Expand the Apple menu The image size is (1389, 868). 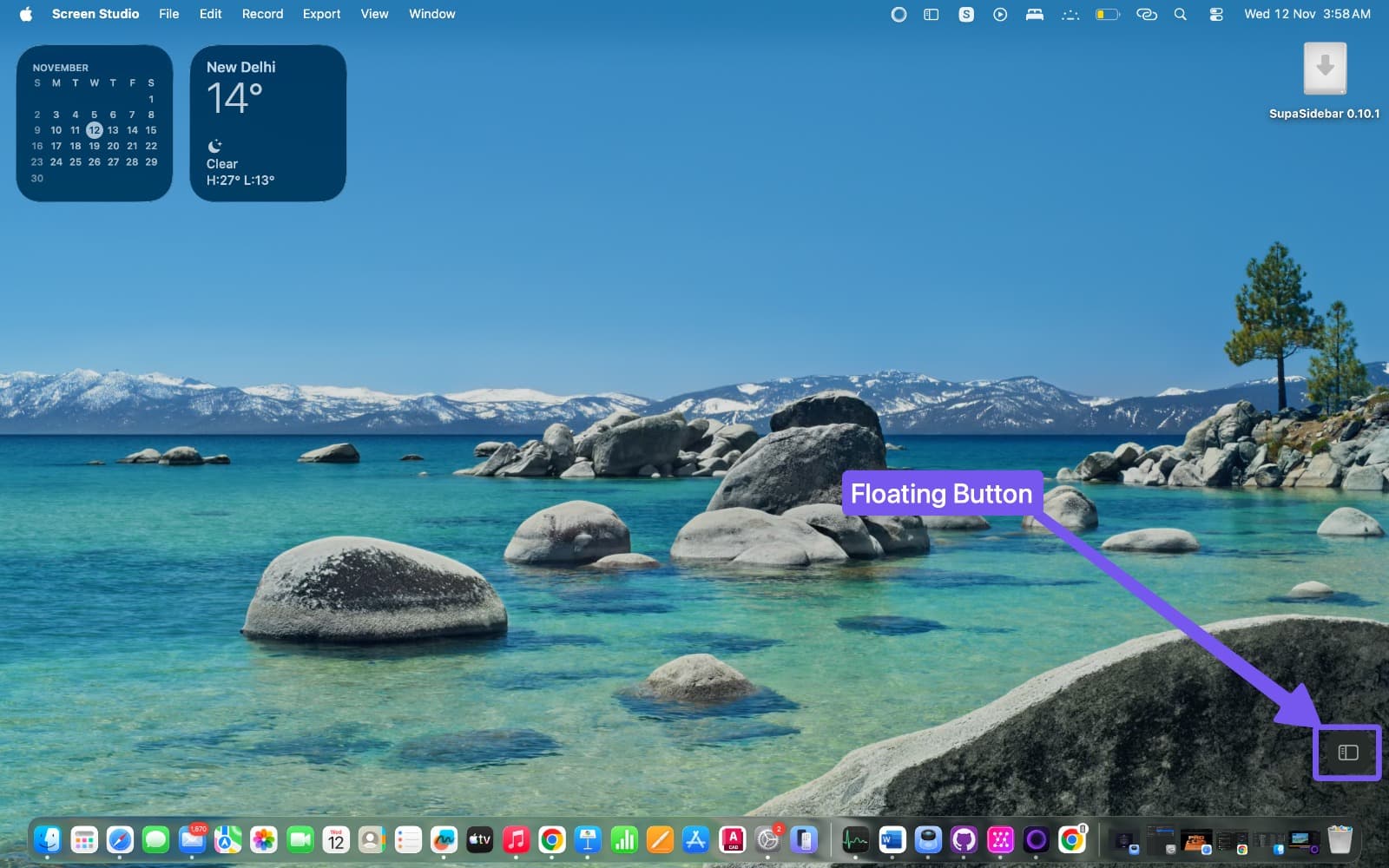(26, 14)
